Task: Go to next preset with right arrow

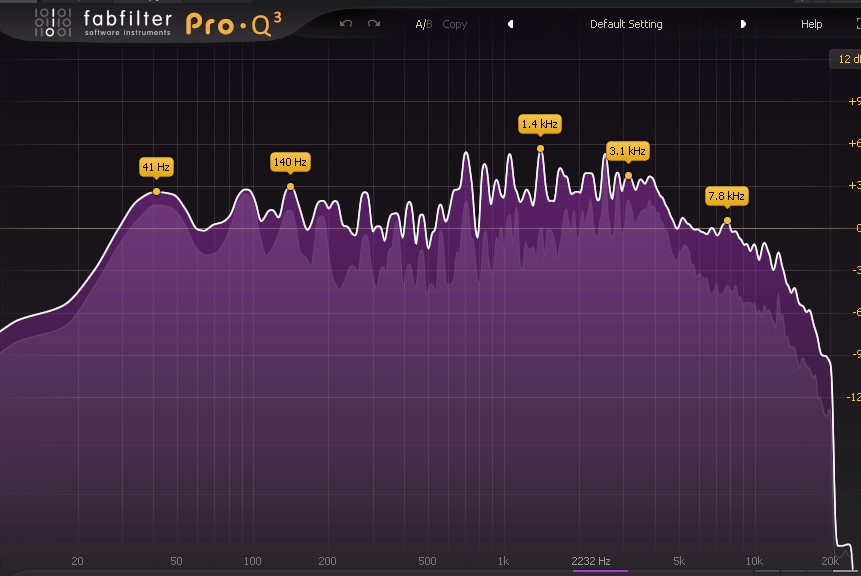Action: coord(743,24)
